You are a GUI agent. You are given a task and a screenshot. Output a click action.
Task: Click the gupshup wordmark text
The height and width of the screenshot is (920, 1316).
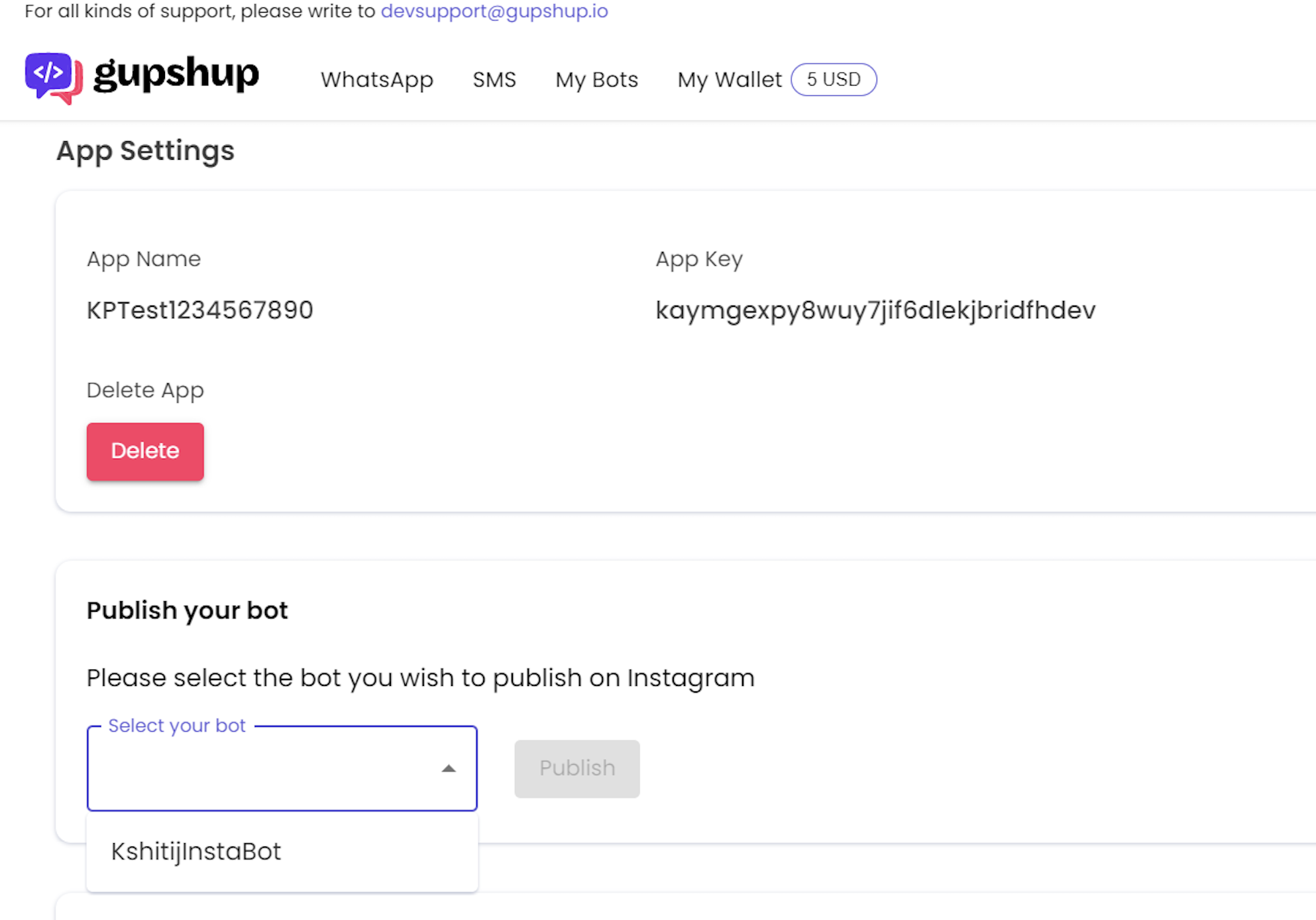coord(176,75)
